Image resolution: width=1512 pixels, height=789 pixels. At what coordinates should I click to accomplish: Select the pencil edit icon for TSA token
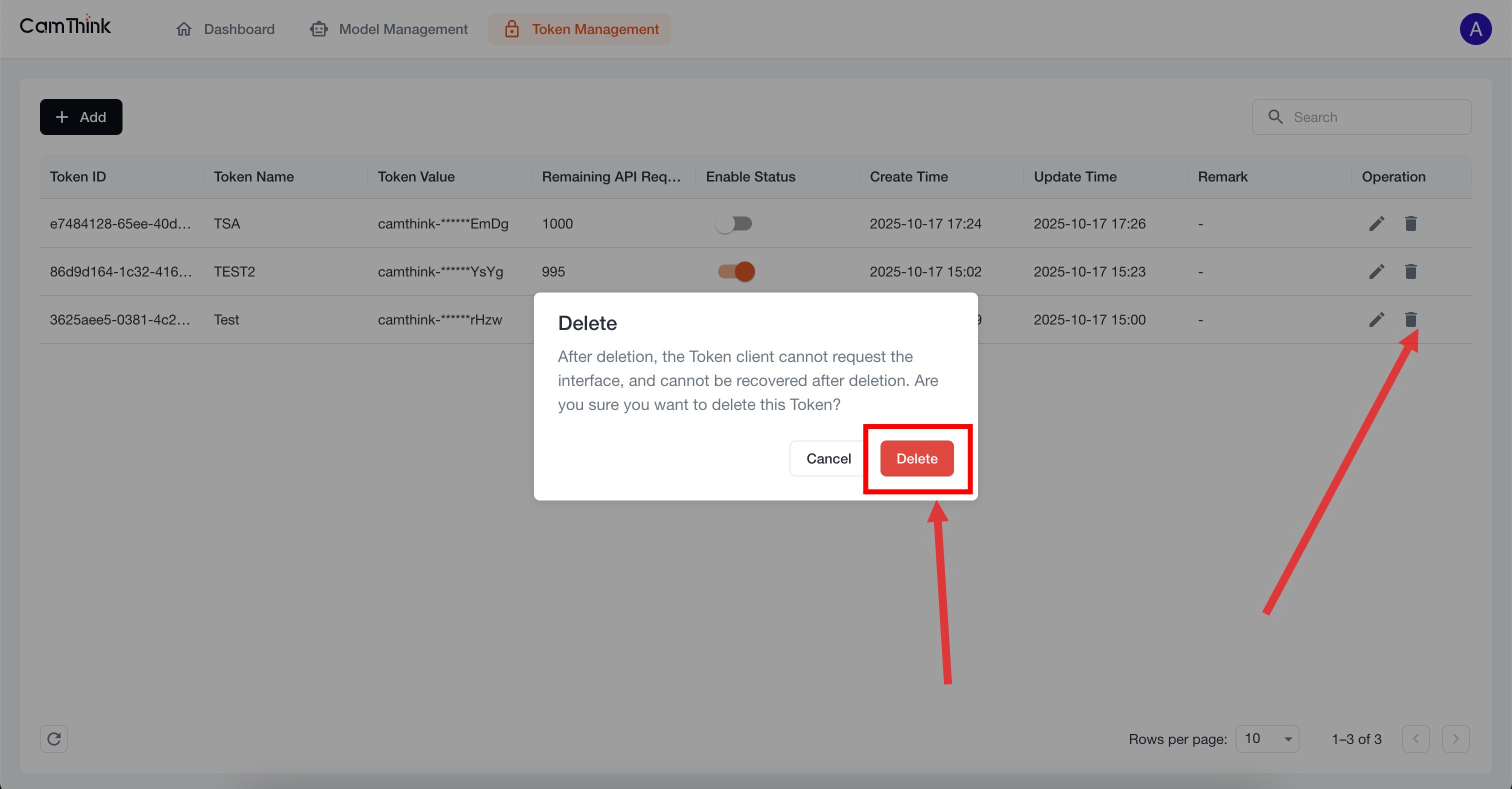coord(1376,223)
